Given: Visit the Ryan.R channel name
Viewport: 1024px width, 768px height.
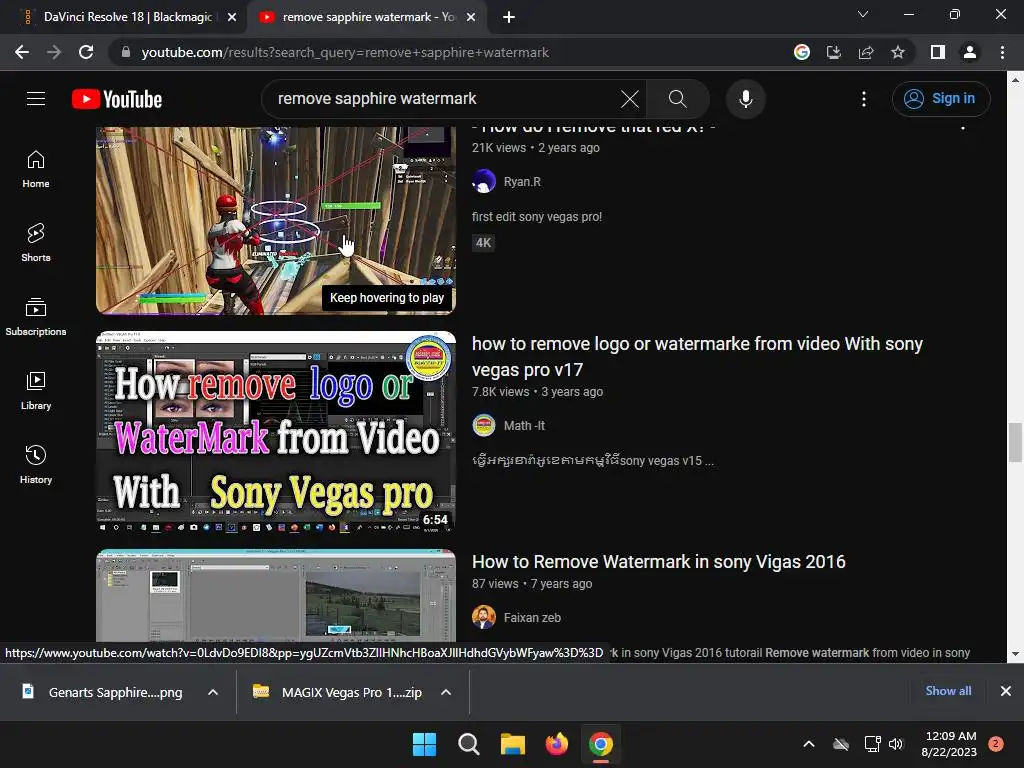Looking at the screenshot, I should coord(522,182).
